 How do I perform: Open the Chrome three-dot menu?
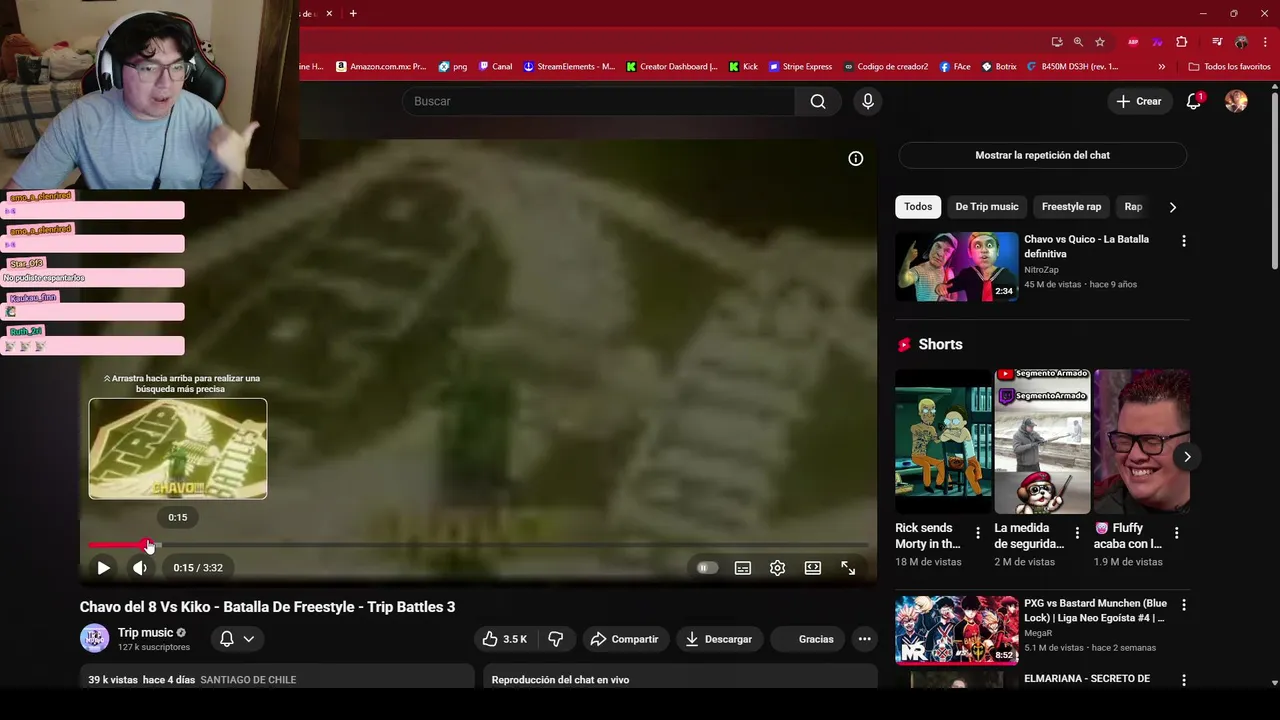(x=1265, y=42)
